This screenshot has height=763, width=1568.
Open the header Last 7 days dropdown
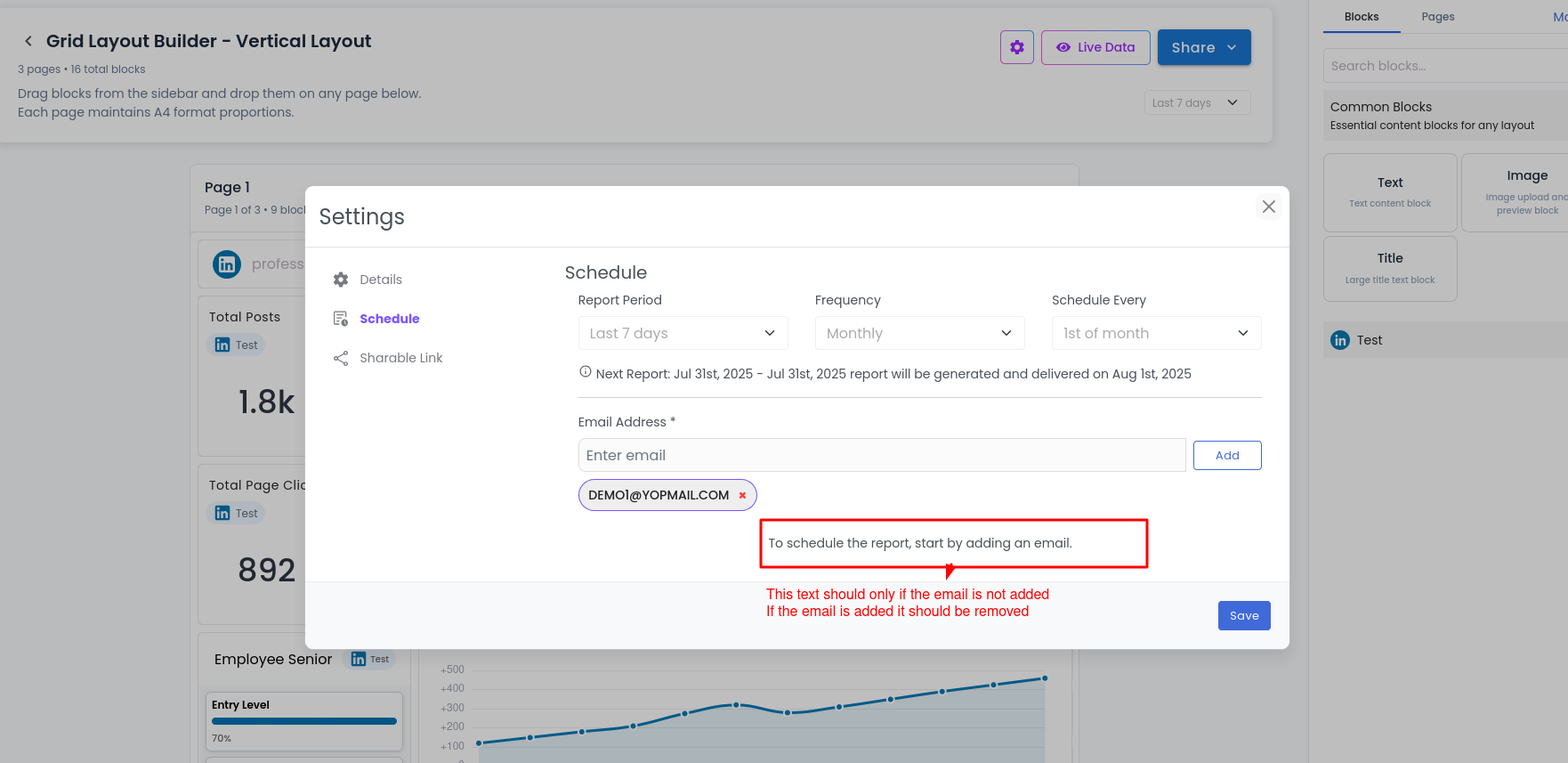click(1197, 102)
